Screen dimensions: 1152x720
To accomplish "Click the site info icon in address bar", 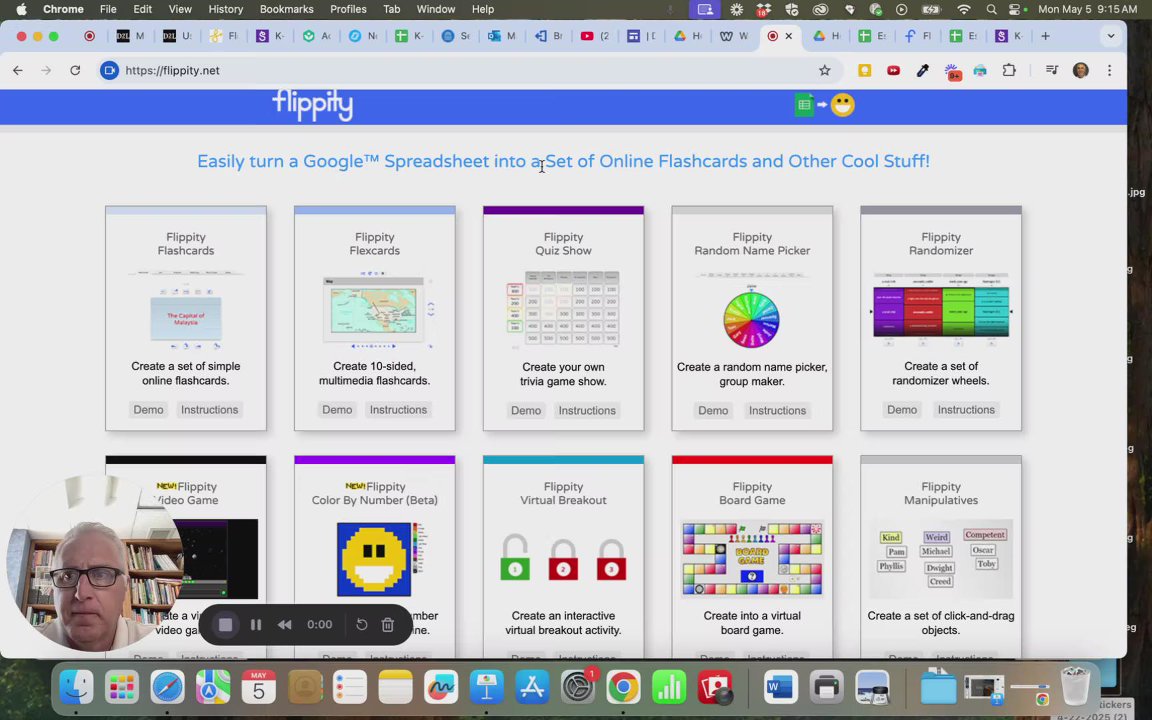I will tap(109, 71).
